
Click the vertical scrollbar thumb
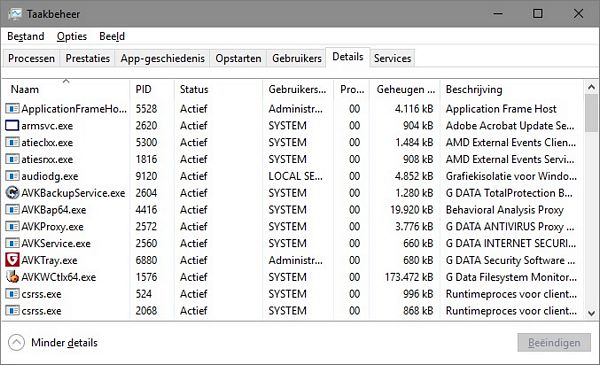591,112
